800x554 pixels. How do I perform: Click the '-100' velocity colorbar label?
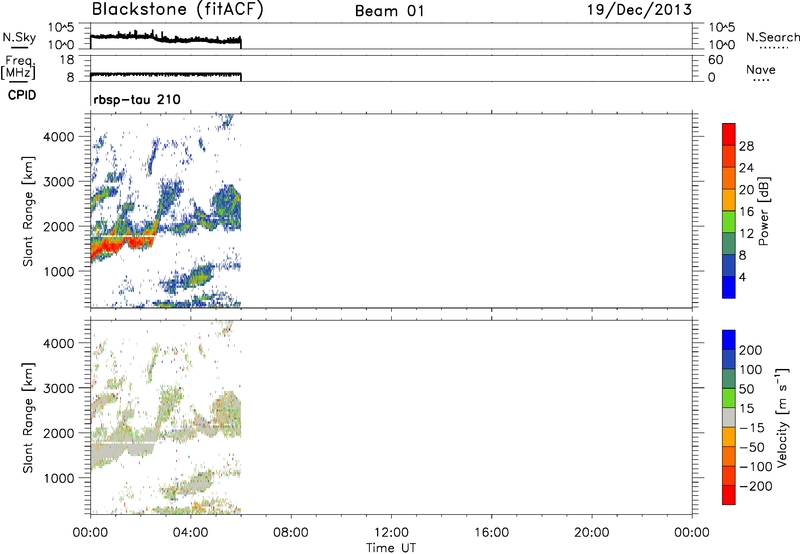point(756,467)
